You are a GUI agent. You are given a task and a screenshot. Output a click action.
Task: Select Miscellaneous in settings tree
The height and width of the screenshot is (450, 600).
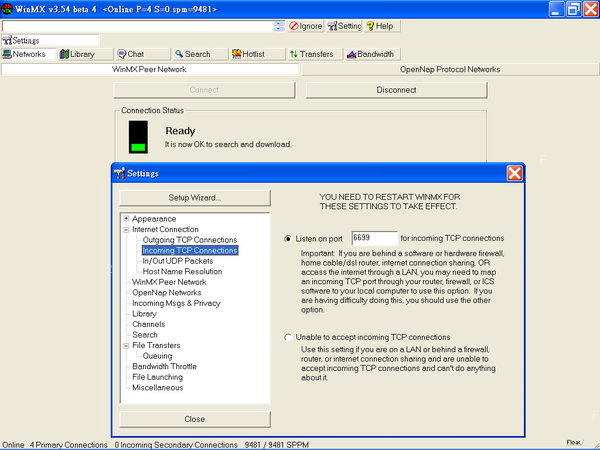(x=158, y=388)
